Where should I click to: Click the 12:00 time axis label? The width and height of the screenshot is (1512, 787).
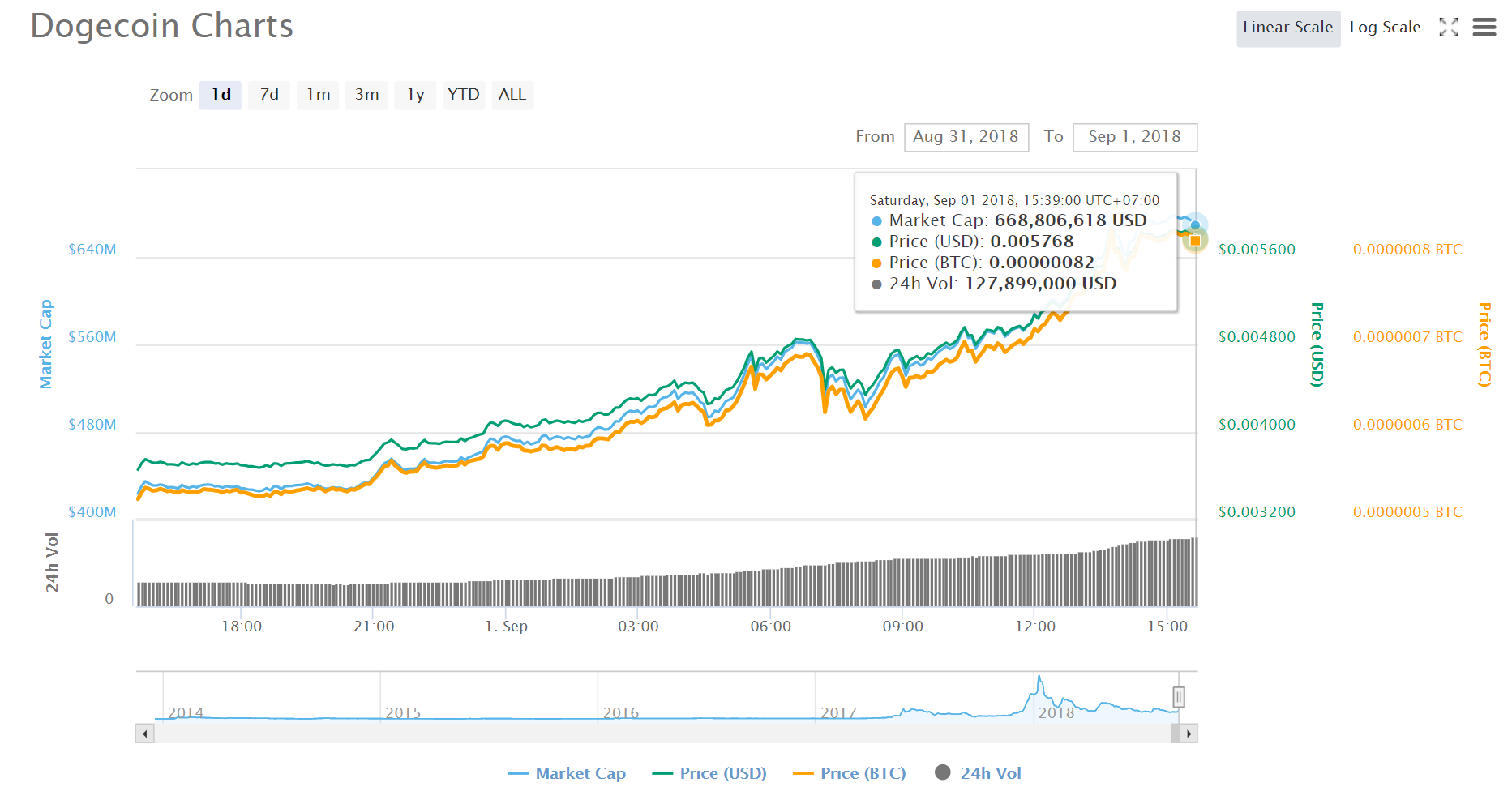(x=1035, y=627)
